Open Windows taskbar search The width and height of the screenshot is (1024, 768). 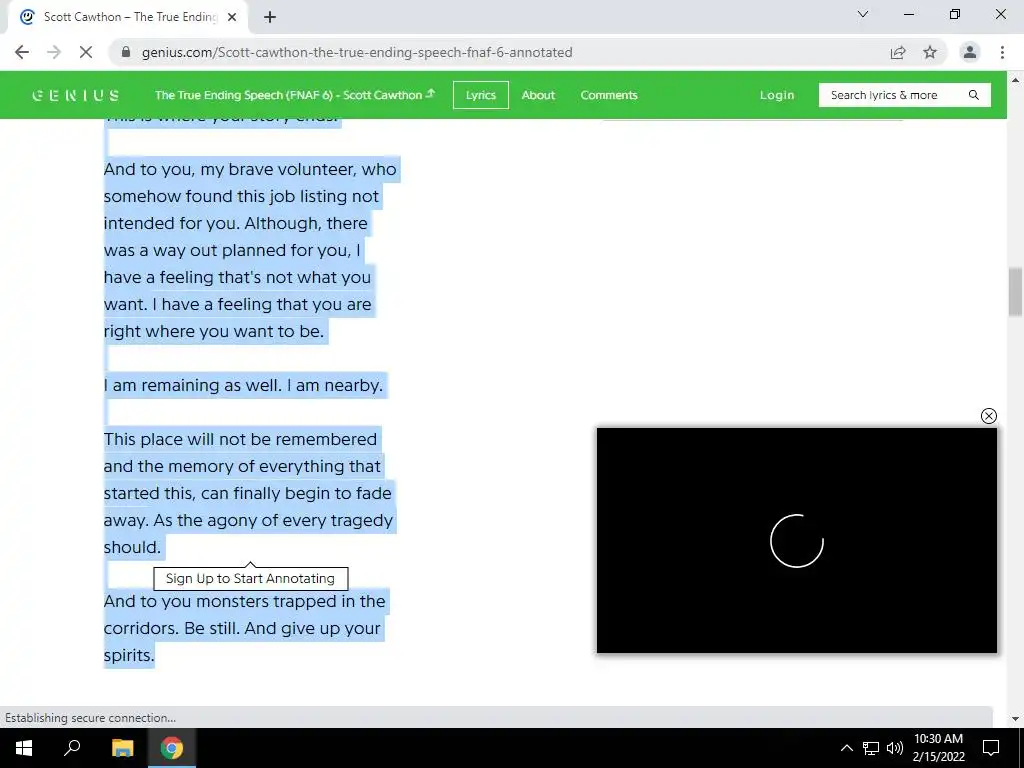click(x=72, y=748)
